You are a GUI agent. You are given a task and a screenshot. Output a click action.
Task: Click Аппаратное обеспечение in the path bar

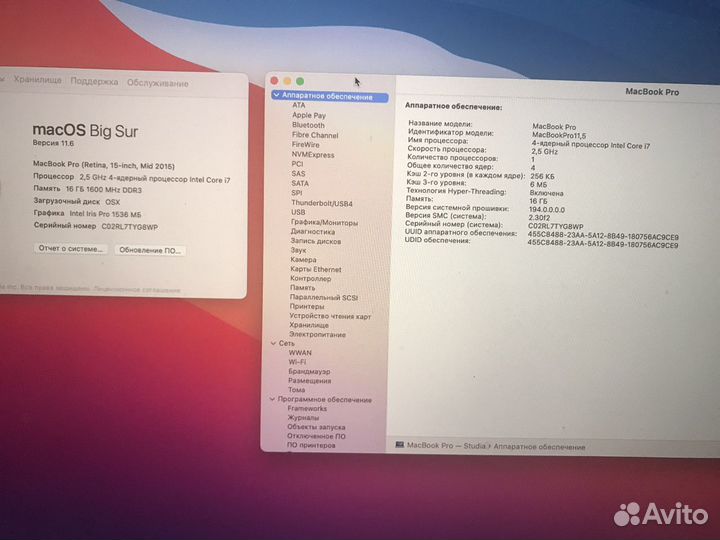(540, 446)
